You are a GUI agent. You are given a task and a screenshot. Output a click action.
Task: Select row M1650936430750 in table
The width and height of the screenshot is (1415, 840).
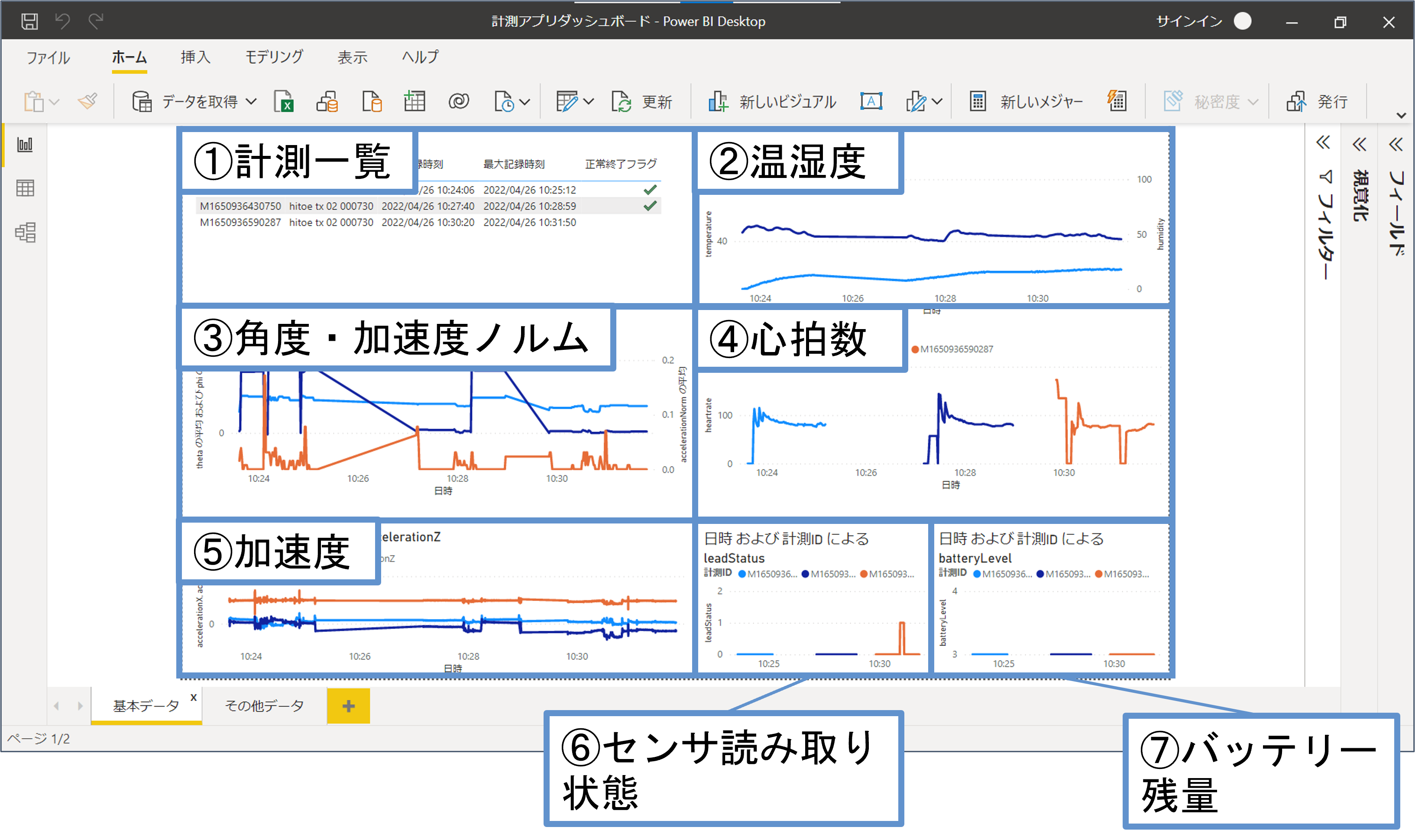click(429, 206)
